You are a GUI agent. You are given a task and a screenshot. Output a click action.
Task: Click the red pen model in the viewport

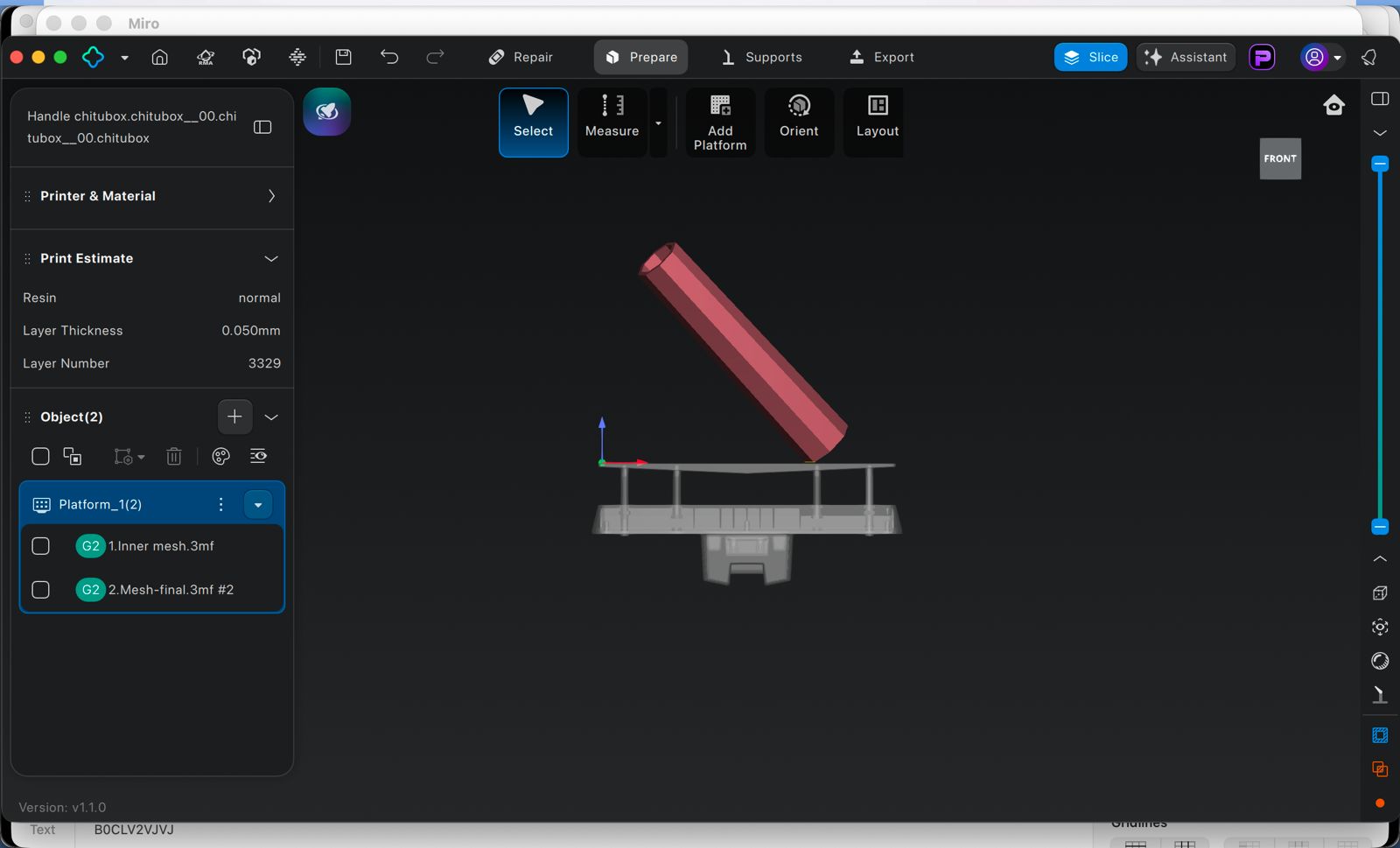[742, 350]
